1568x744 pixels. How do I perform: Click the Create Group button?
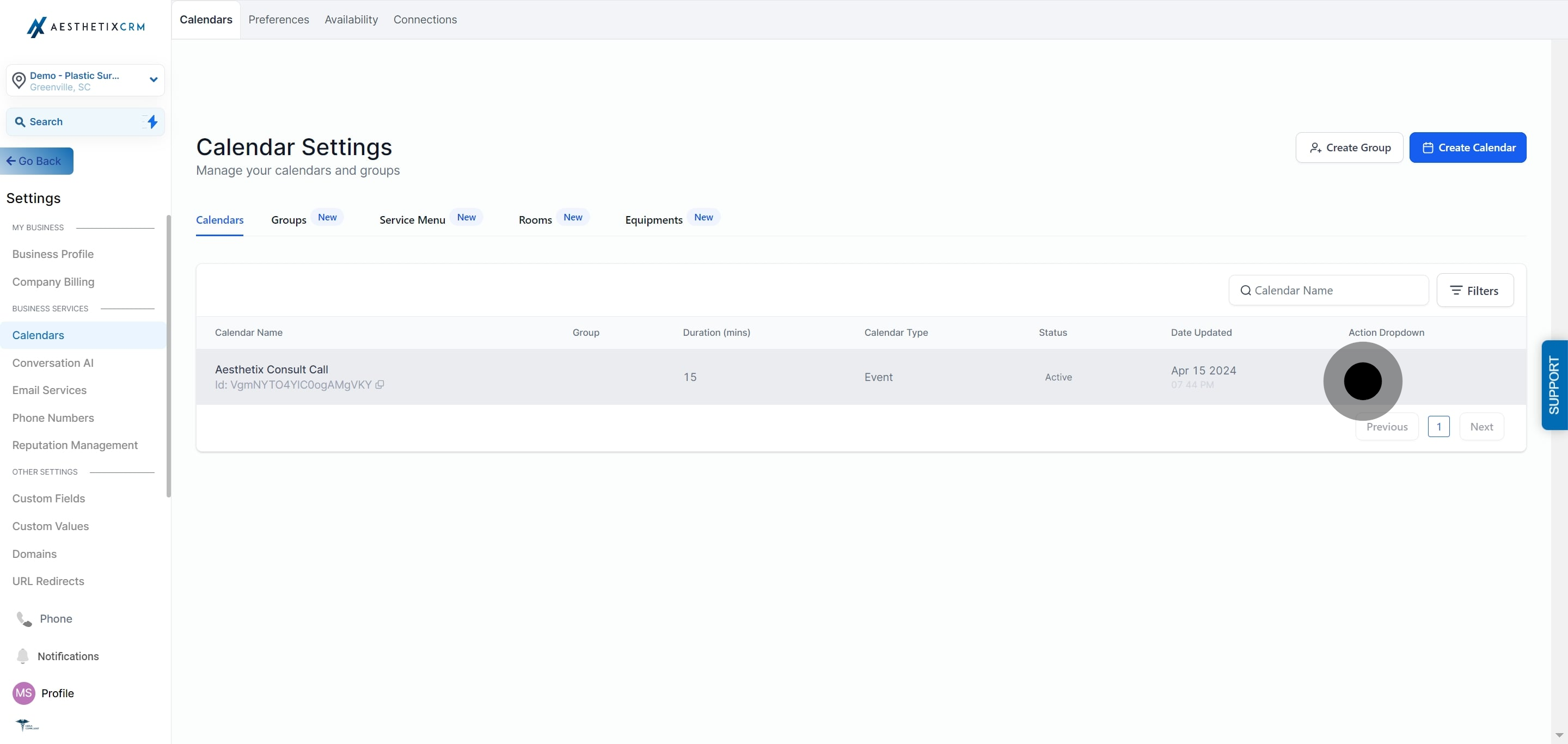tap(1349, 147)
